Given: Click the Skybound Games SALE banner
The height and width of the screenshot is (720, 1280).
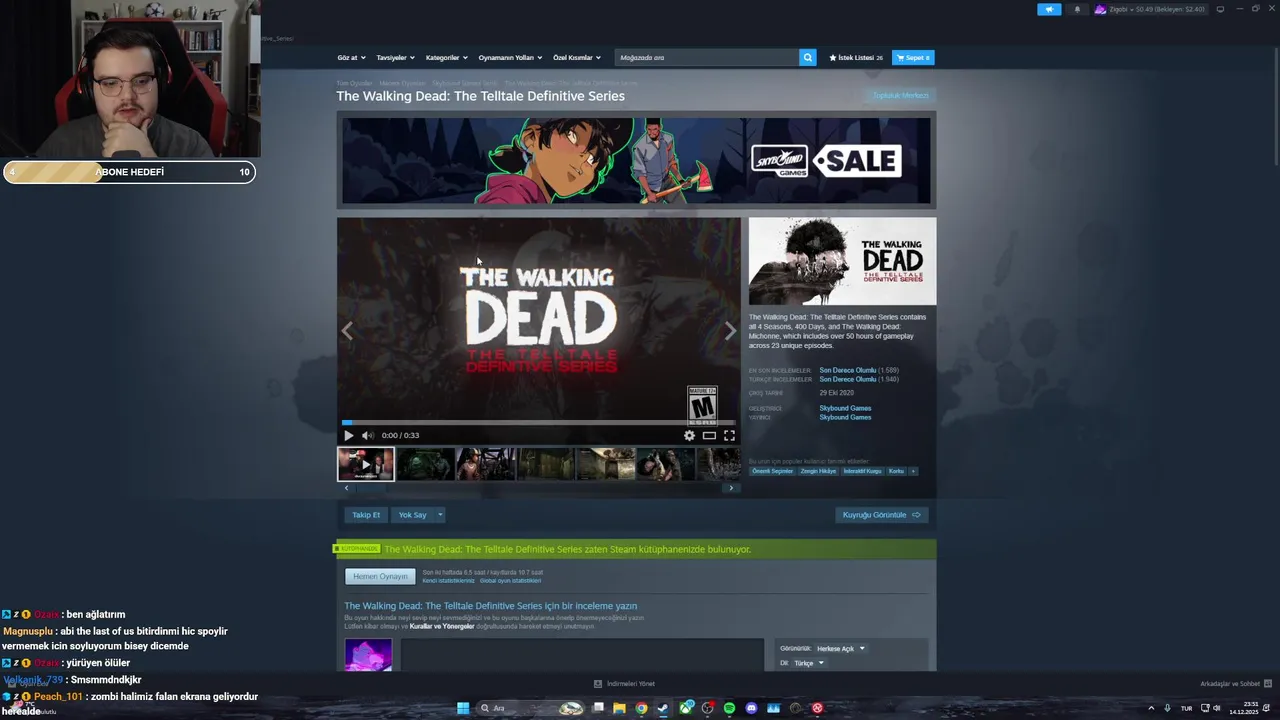Looking at the screenshot, I should 636,160.
